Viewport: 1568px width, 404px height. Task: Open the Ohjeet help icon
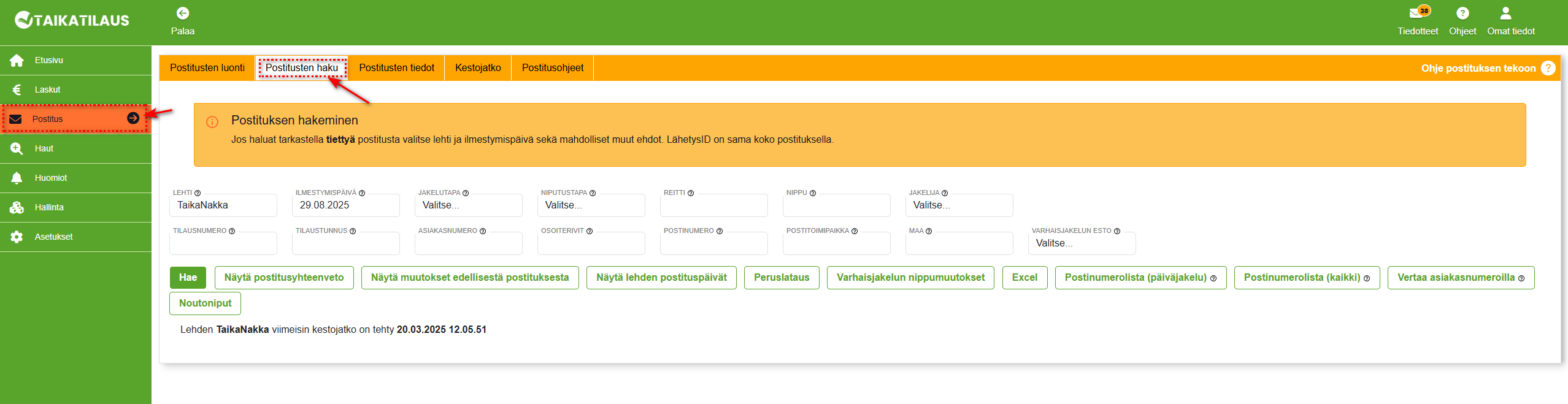click(1462, 13)
